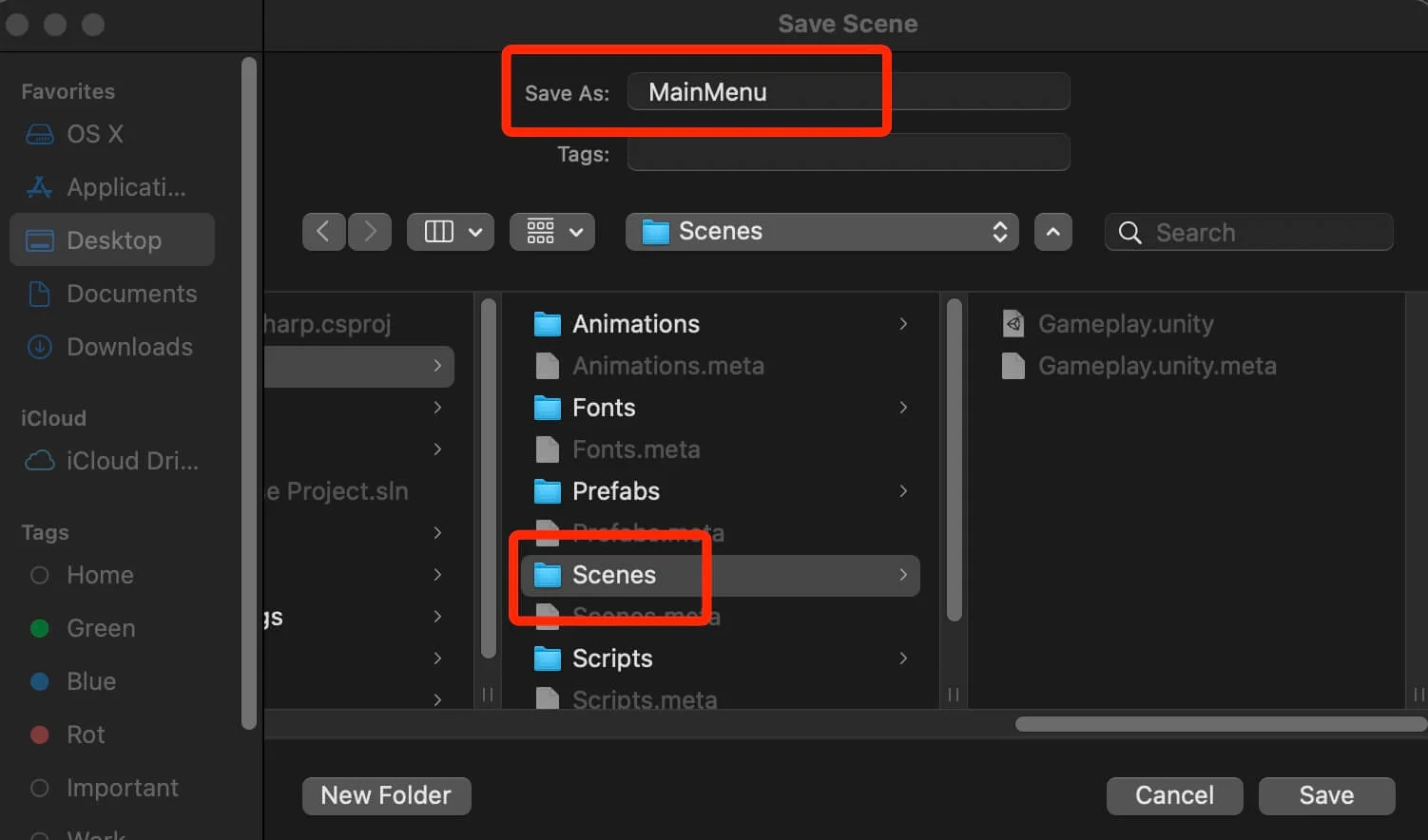Select the Gameplay.unity scene file
The height and width of the screenshot is (840, 1428).
click(1125, 324)
